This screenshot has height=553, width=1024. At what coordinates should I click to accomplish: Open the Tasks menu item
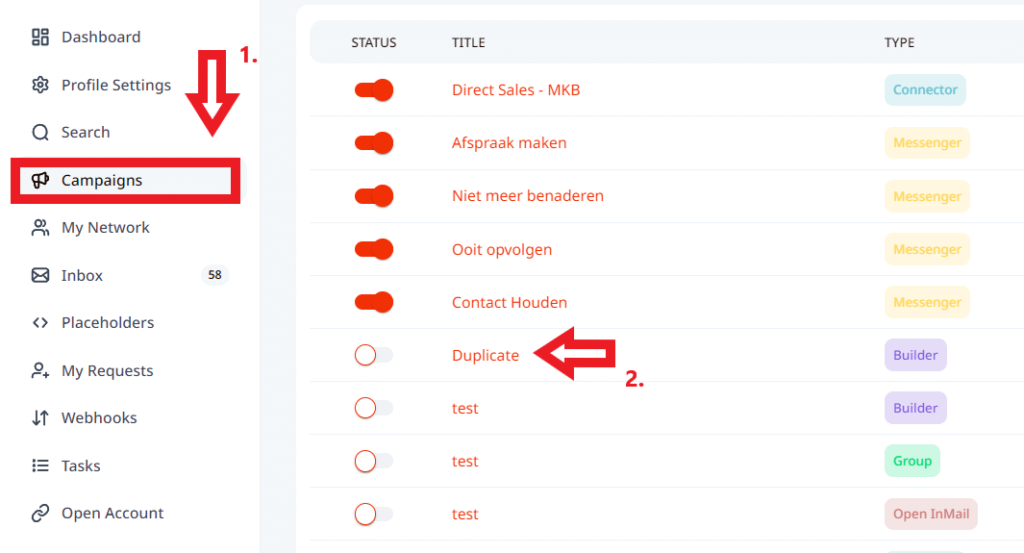(x=80, y=466)
